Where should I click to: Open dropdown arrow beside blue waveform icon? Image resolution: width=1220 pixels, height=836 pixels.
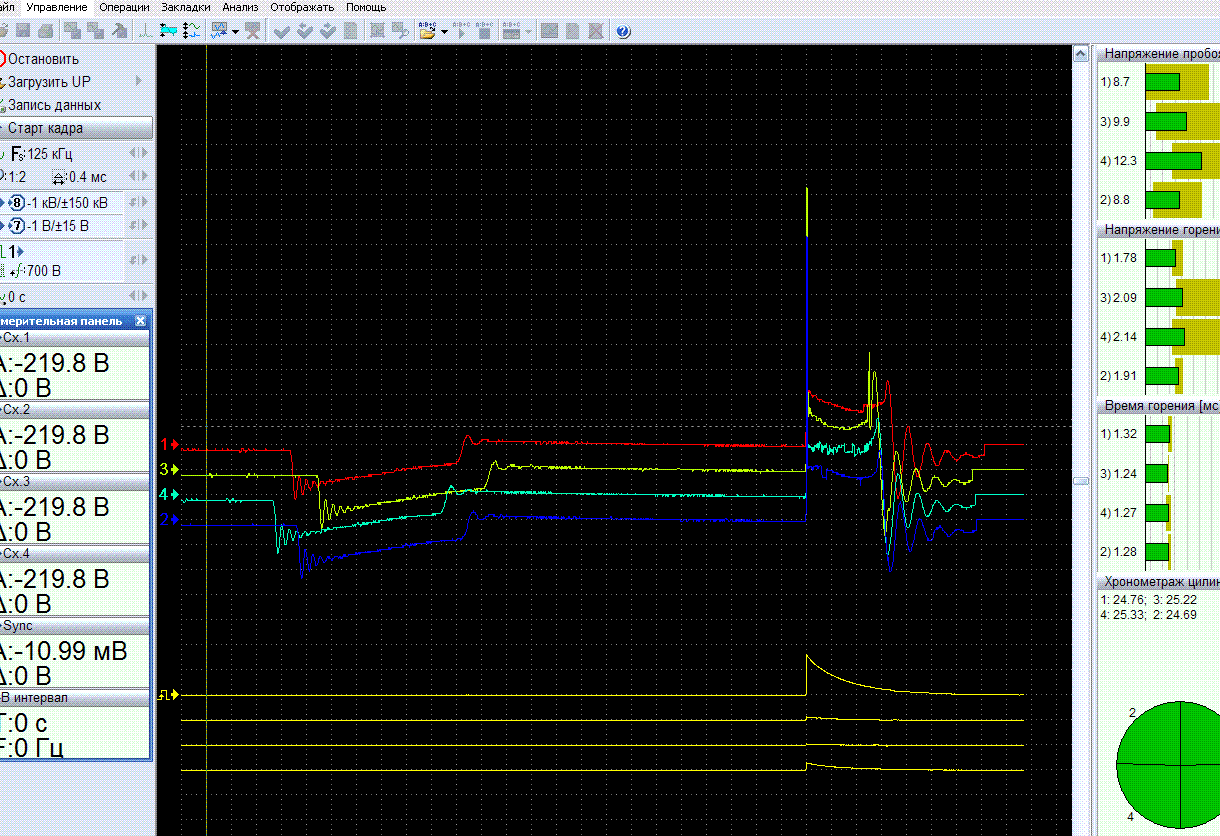(x=235, y=31)
